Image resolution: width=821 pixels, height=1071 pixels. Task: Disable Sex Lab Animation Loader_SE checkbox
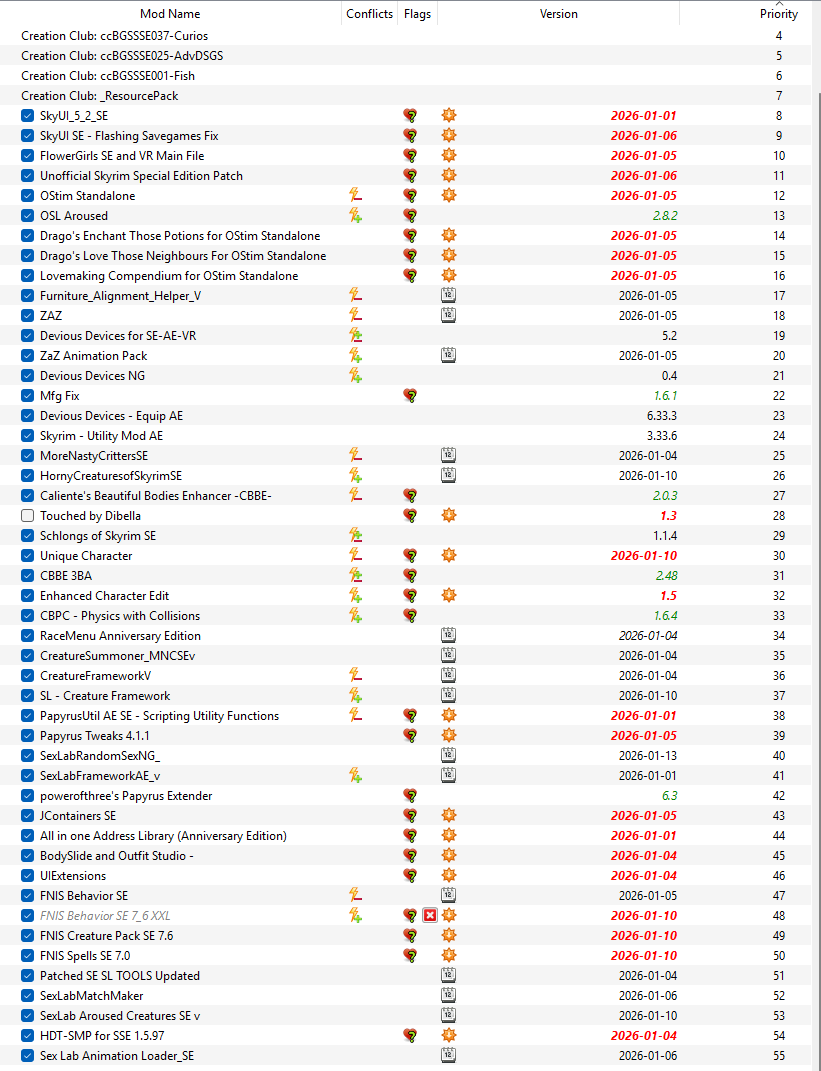click(27, 1055)
